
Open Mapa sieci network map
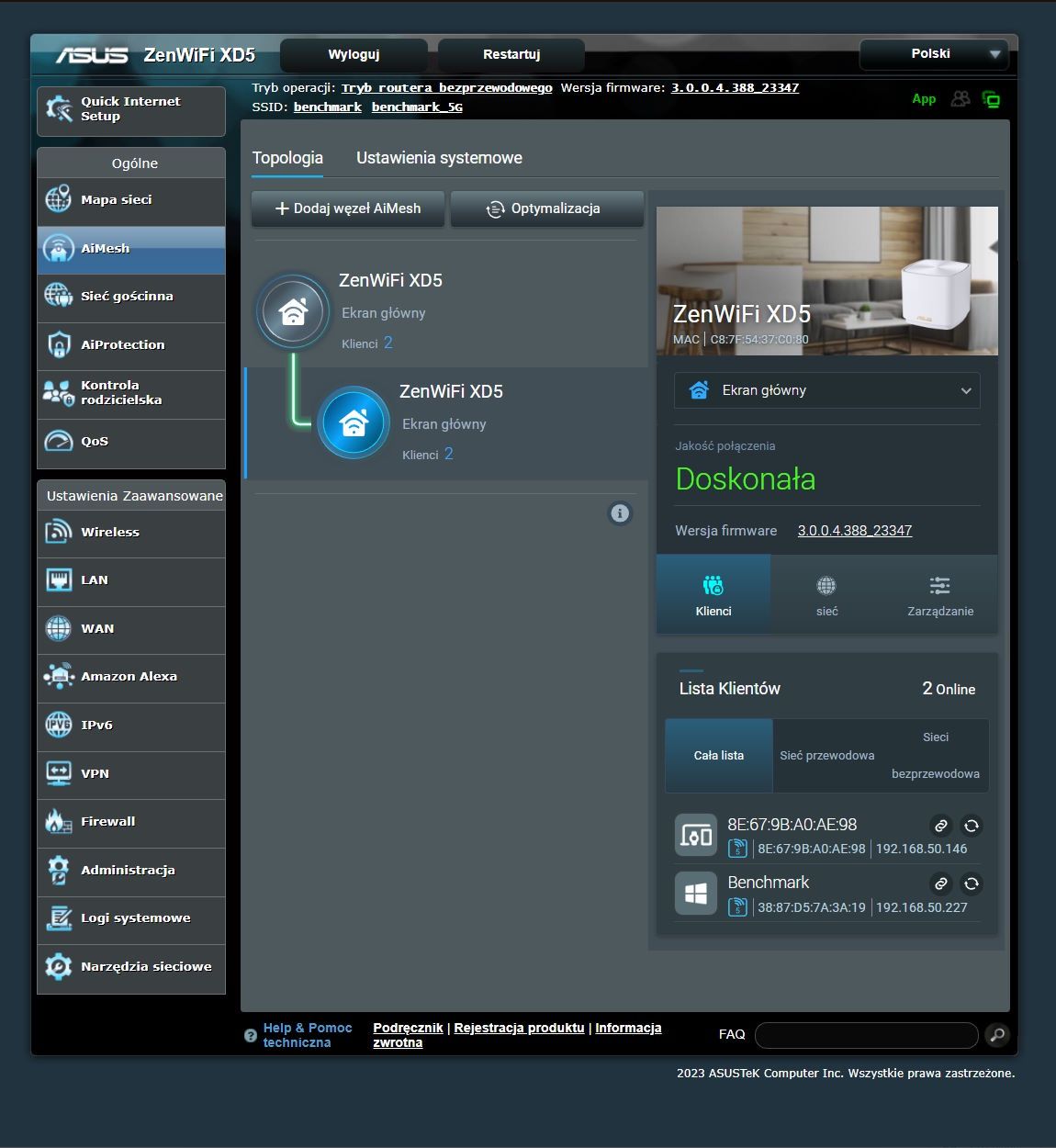coord(131,200)
